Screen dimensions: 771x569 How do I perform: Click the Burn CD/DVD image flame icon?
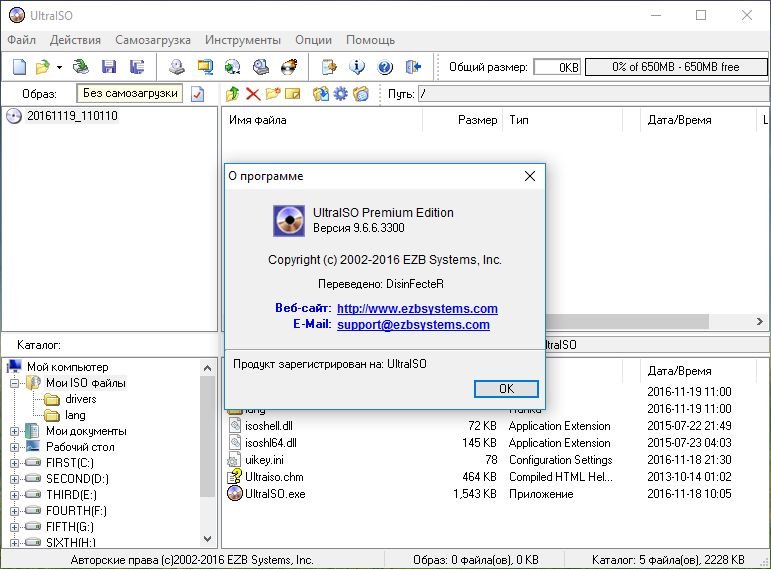289,66
